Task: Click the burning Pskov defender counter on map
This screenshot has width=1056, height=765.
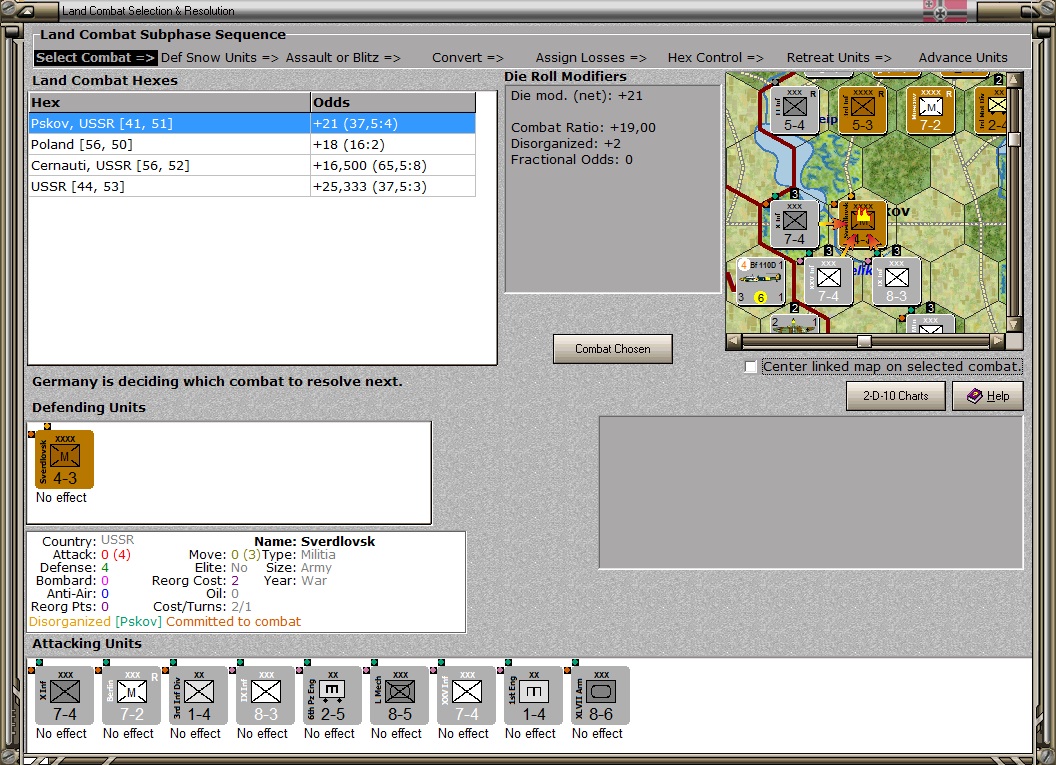Action: pyautogui.click(x=862, y=224)
